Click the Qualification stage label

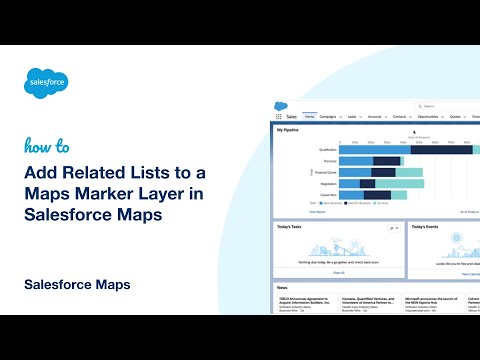[328, 150]
